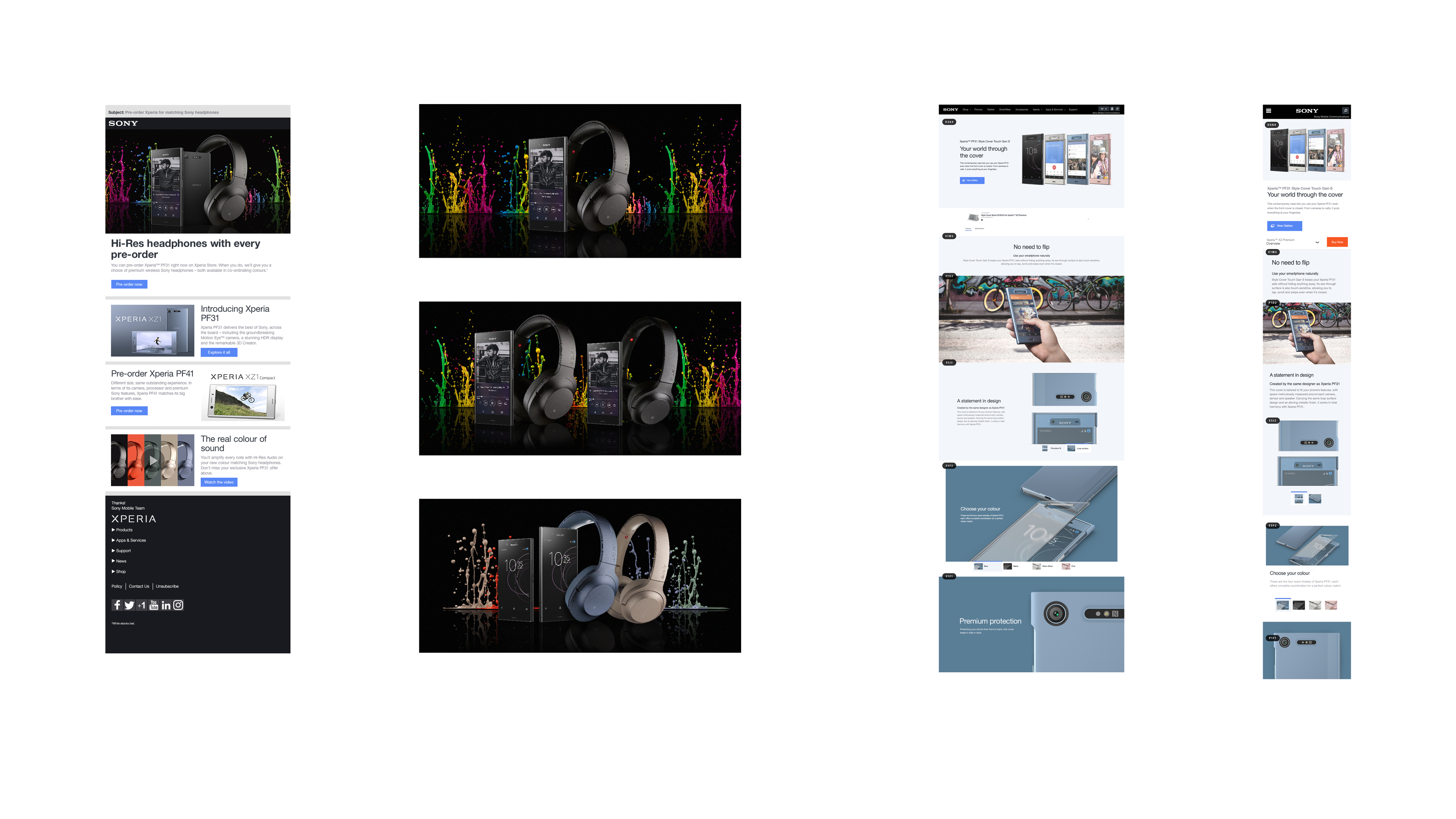The height and width of the screenshot is (819, 1456).
Task: Open the YouTube icon in email footer
Action: point(154,605)
